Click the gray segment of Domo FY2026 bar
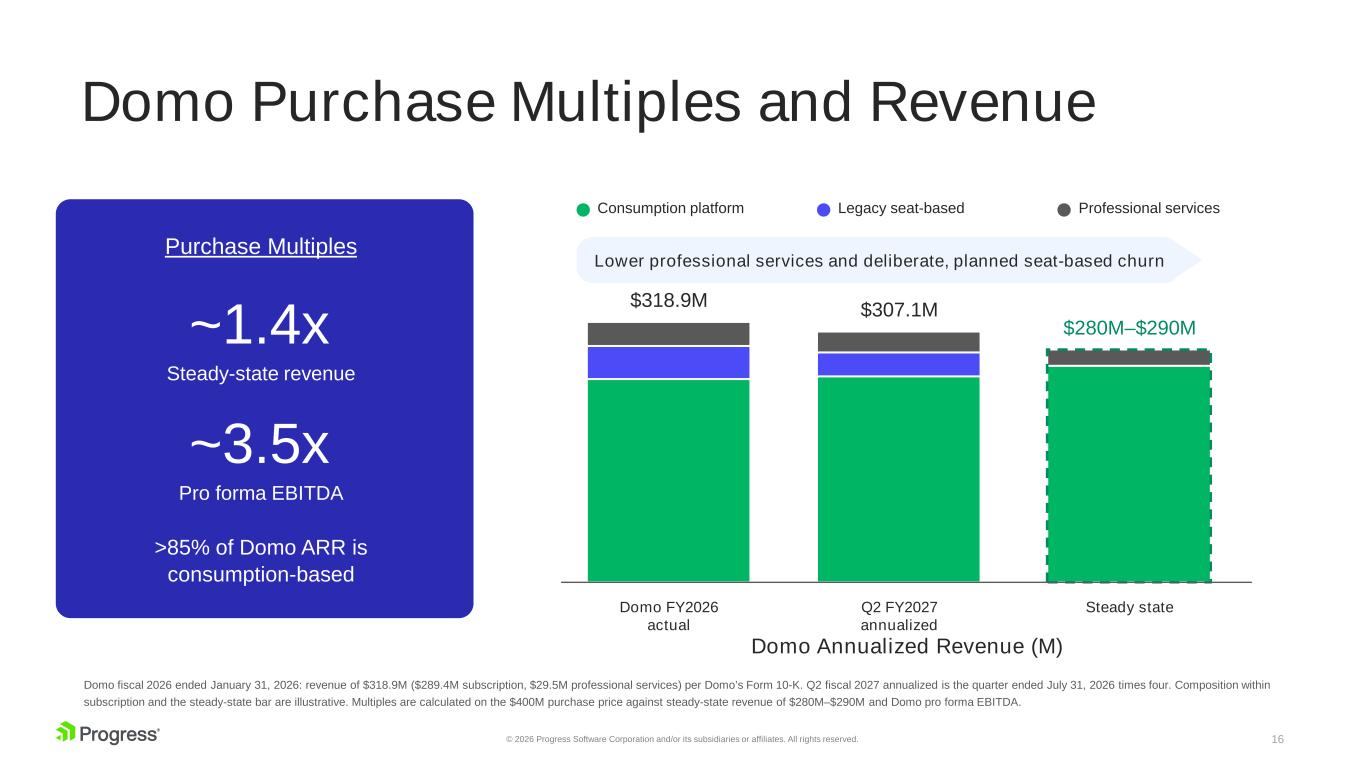1365x766 pixels. tap(669, 334)
